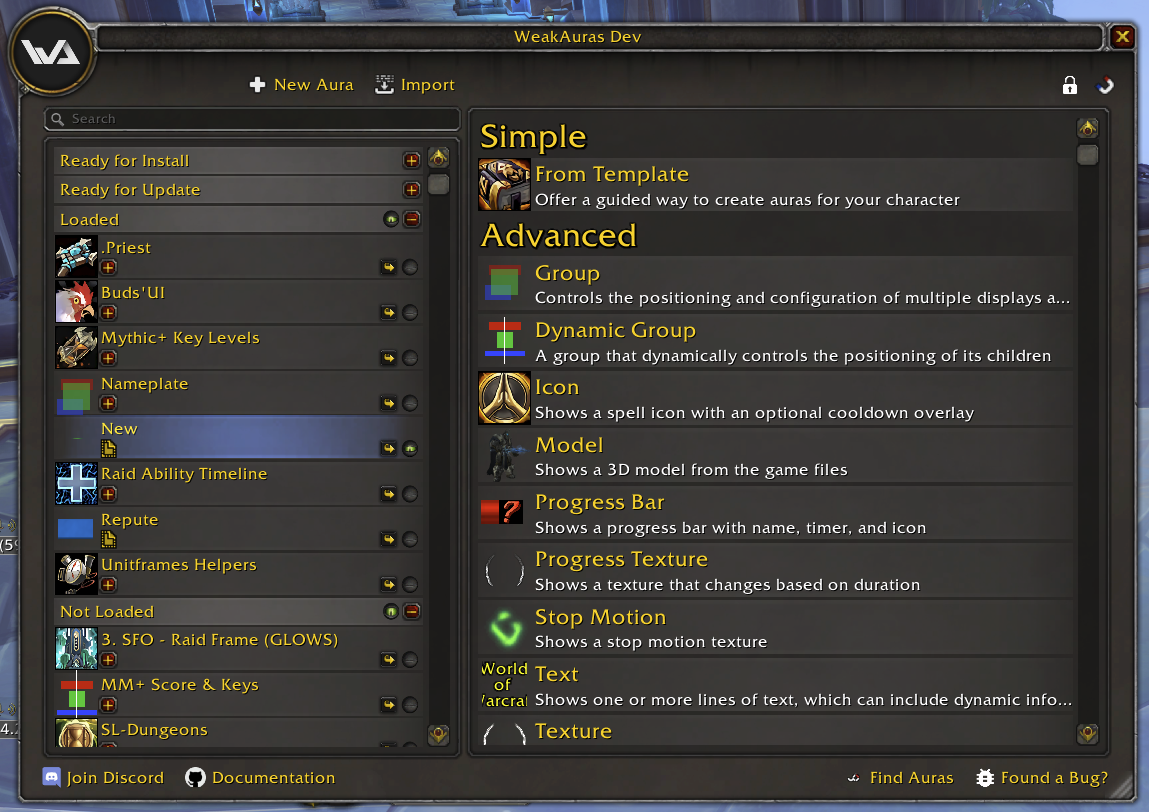Screen dimensions: 1149x812
Task: Open the Model aura type
Action: [x=775, y=457]
